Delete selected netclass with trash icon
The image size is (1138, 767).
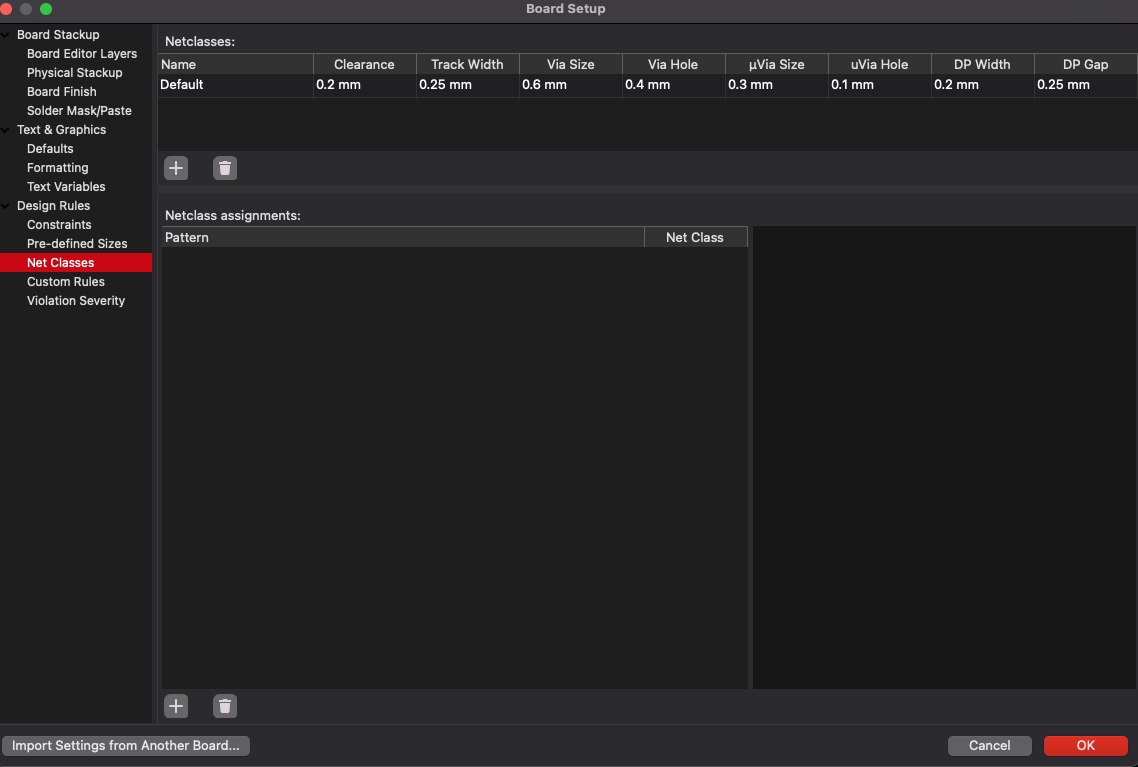coord(225,168)
